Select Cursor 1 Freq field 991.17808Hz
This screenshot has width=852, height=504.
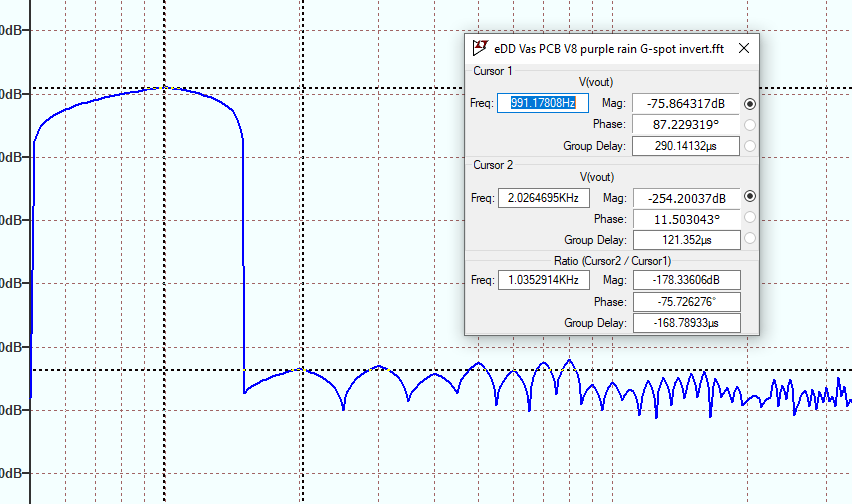pyautogui.click(x=543, y=103)
